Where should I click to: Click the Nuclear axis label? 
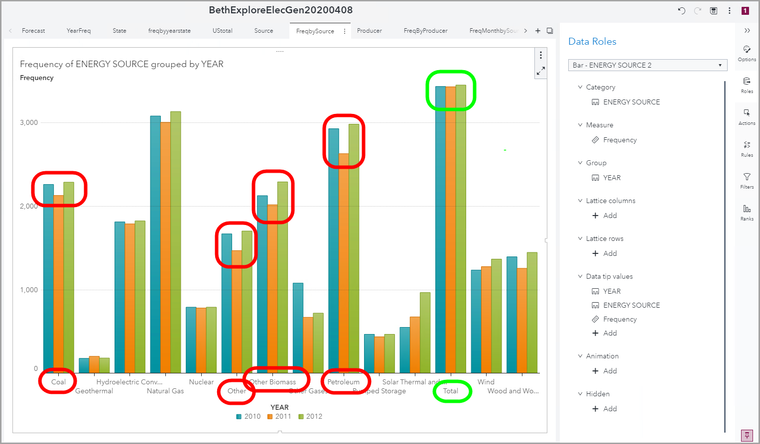pyautogui.click(x=201, y=382)
